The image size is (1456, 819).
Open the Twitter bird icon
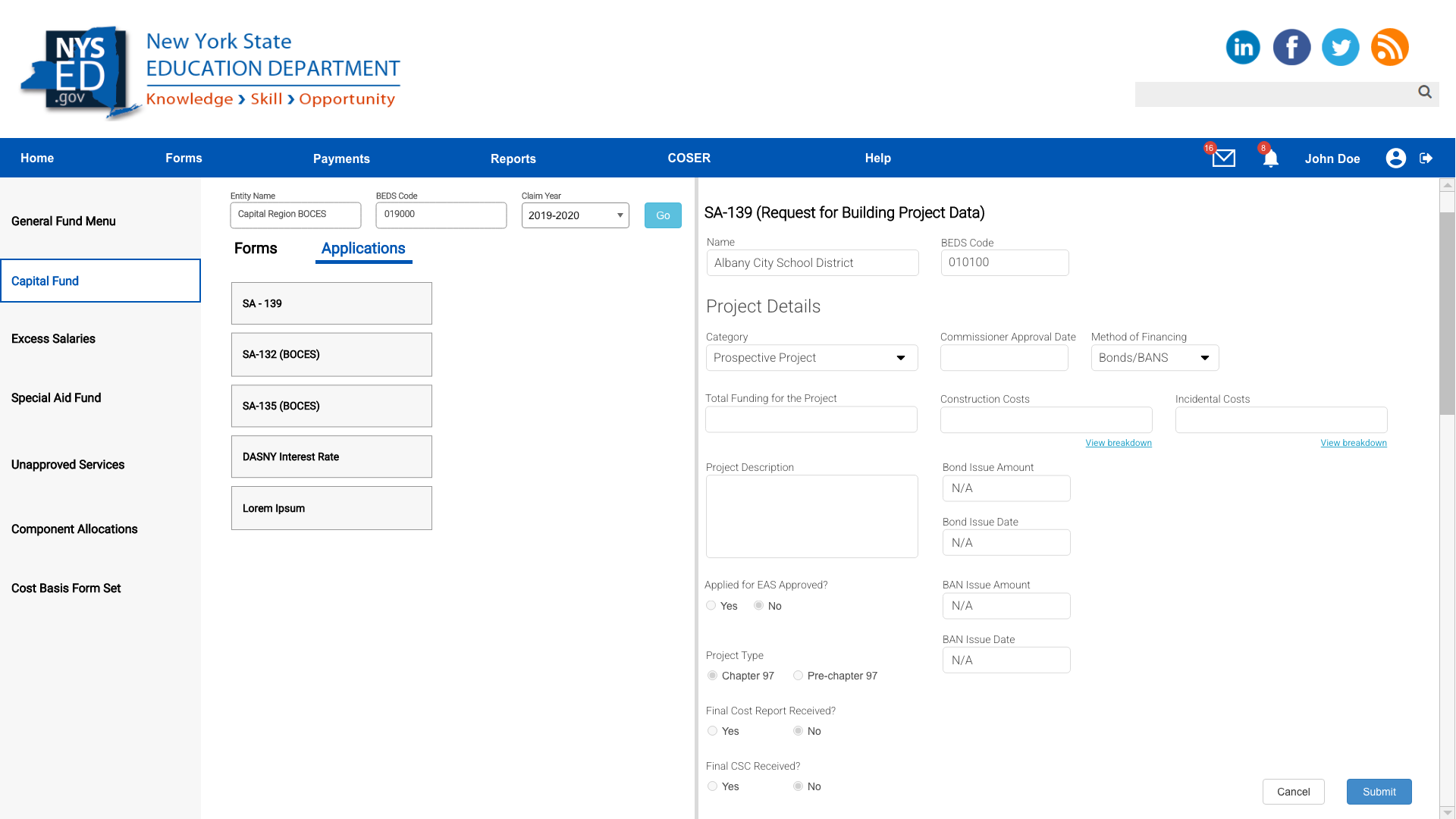tap(1340, 47)
